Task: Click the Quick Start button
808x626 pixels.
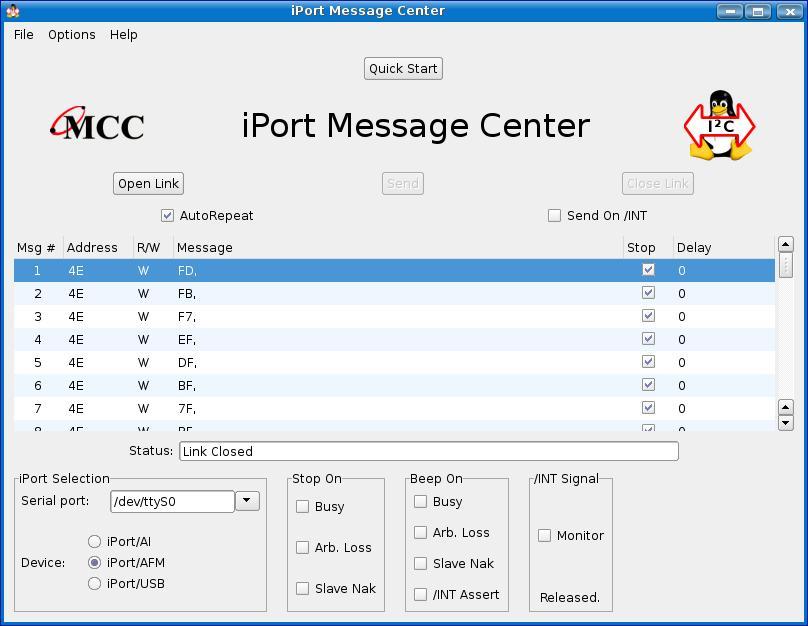Action: [403, 69]
